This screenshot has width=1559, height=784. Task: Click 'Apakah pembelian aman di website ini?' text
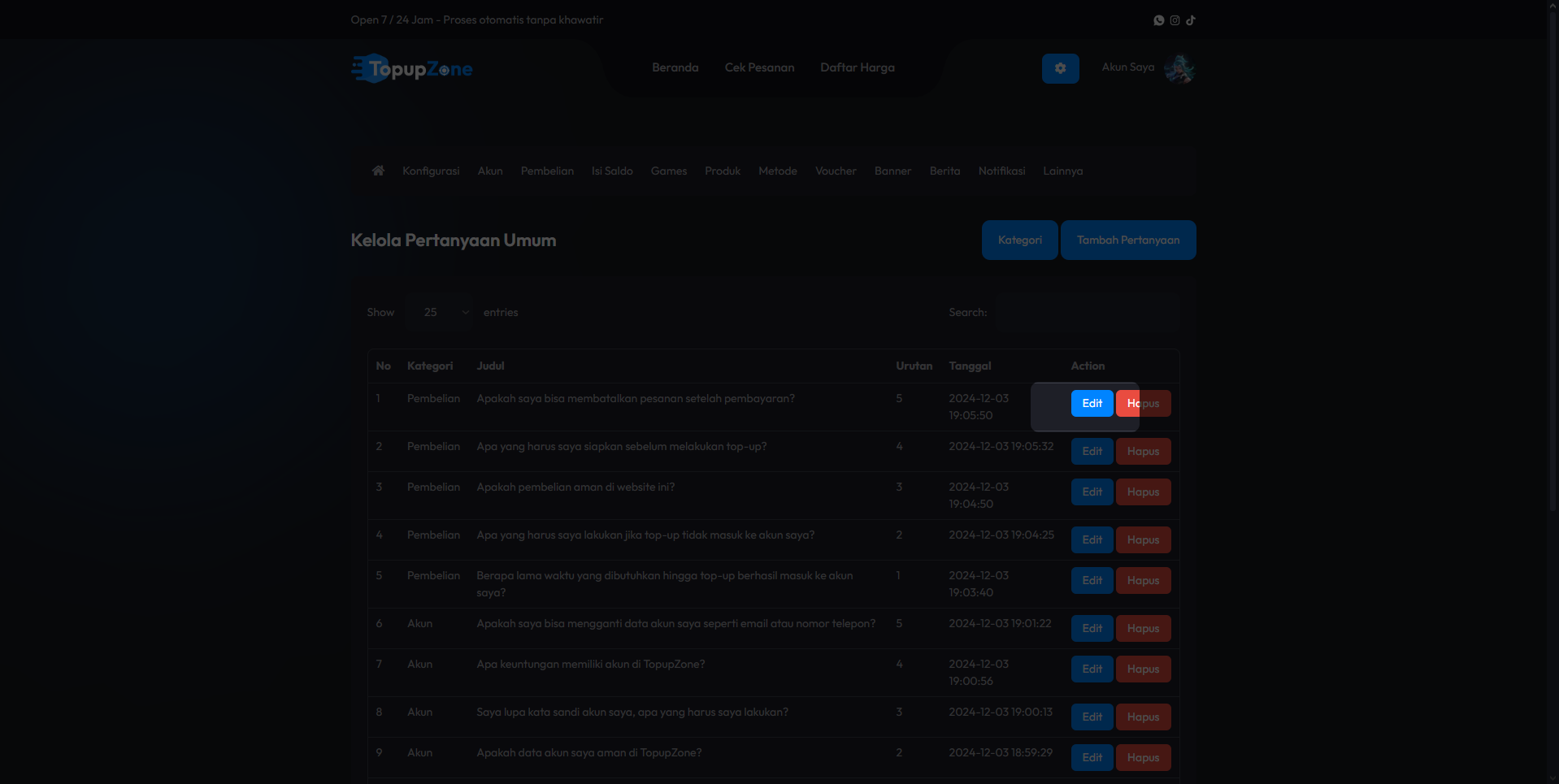point(575,487)
